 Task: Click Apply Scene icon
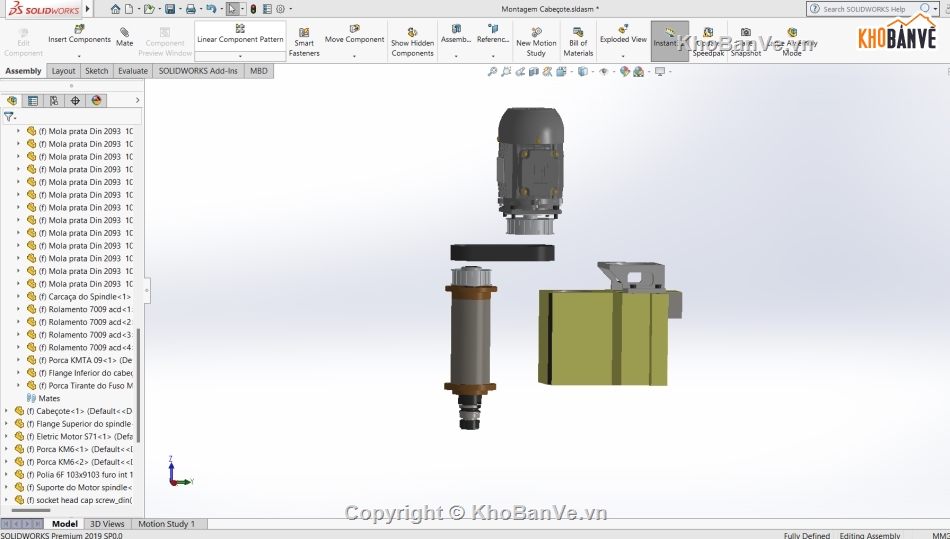click(639, 71)
